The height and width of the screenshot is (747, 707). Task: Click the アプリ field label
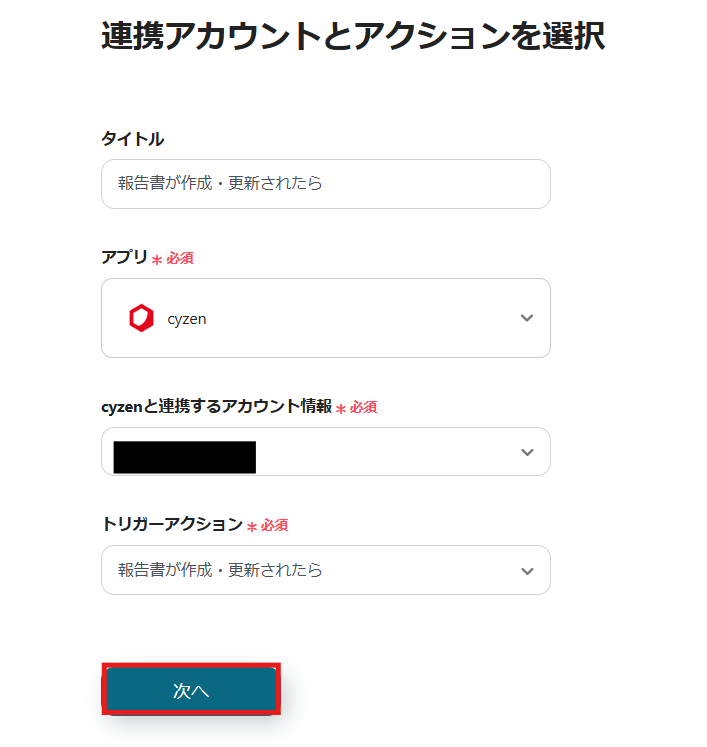pyautogui.click(x=124, y=257)
